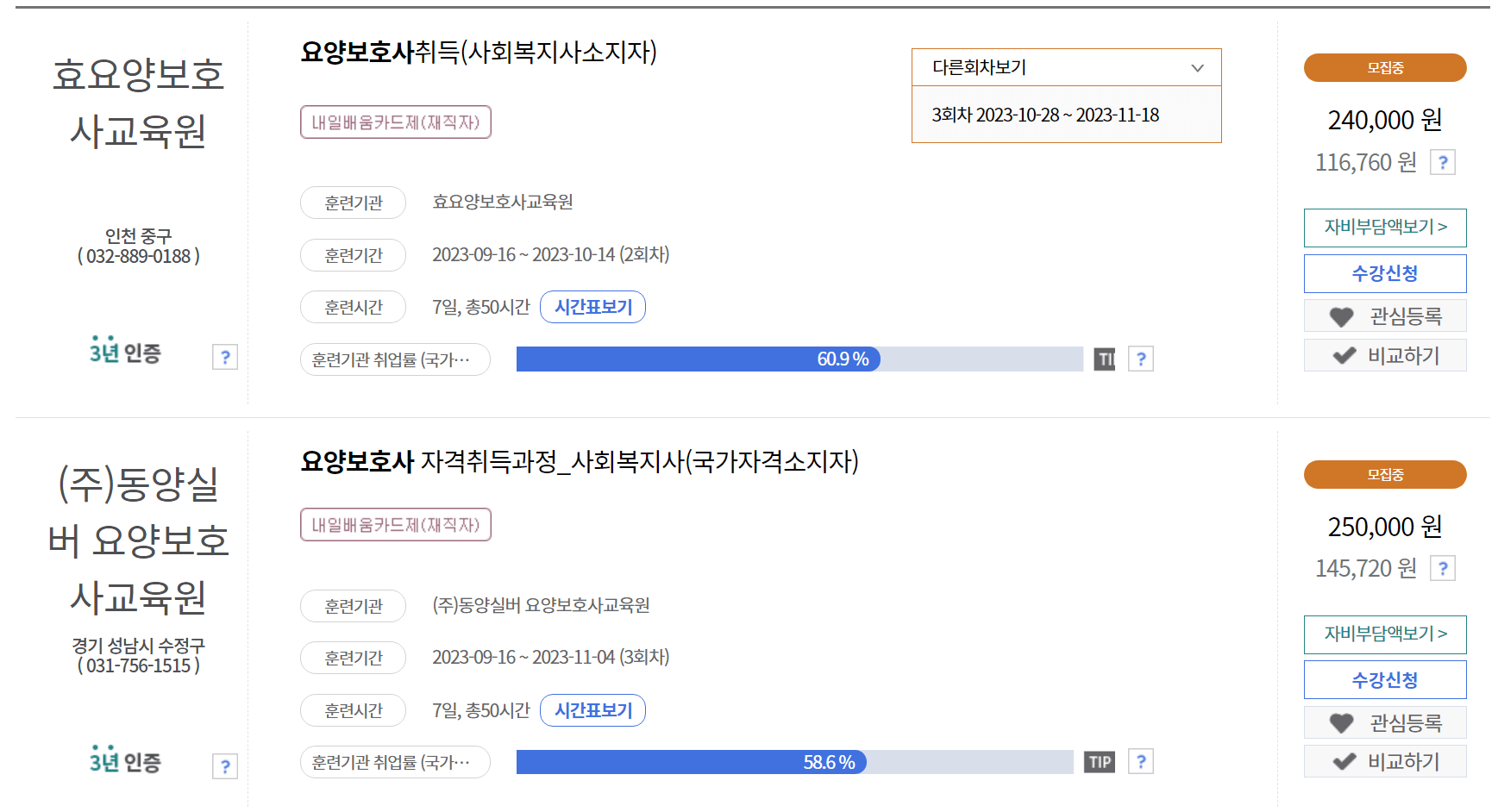This screenshot has width=1498, height=812.
Task: Click the question mark beside the first employment rate bar
Action: pos(1142,359)
